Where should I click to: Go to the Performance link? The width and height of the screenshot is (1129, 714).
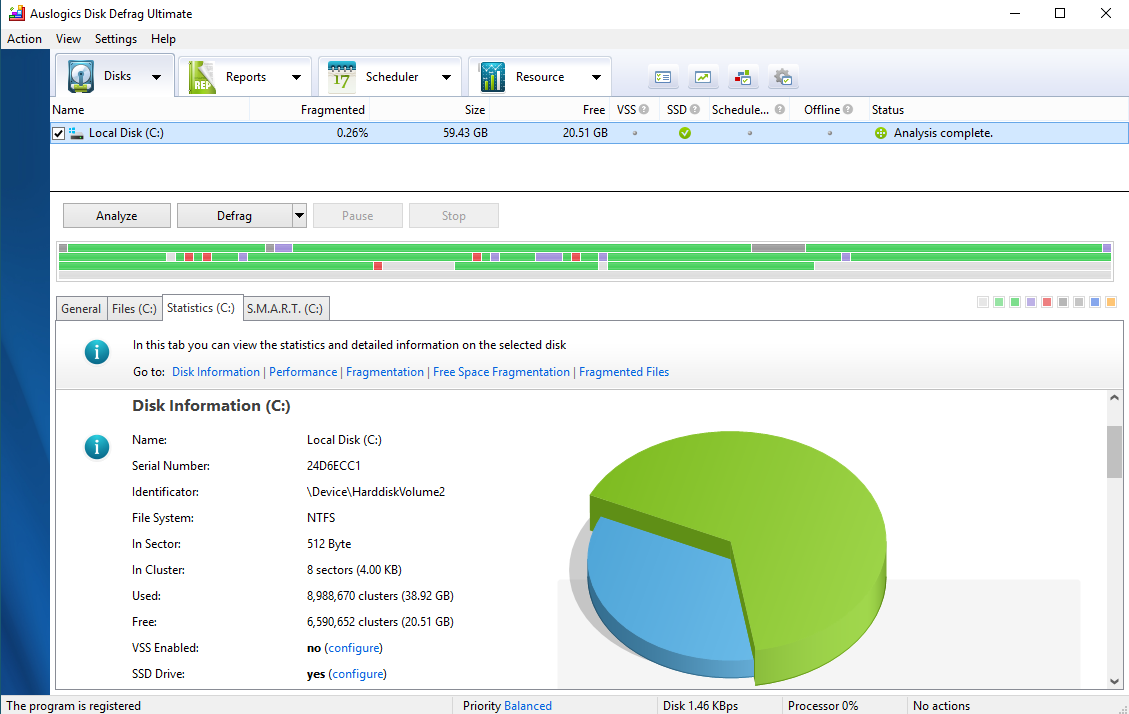pyautogui.click(x=303, y=372)
